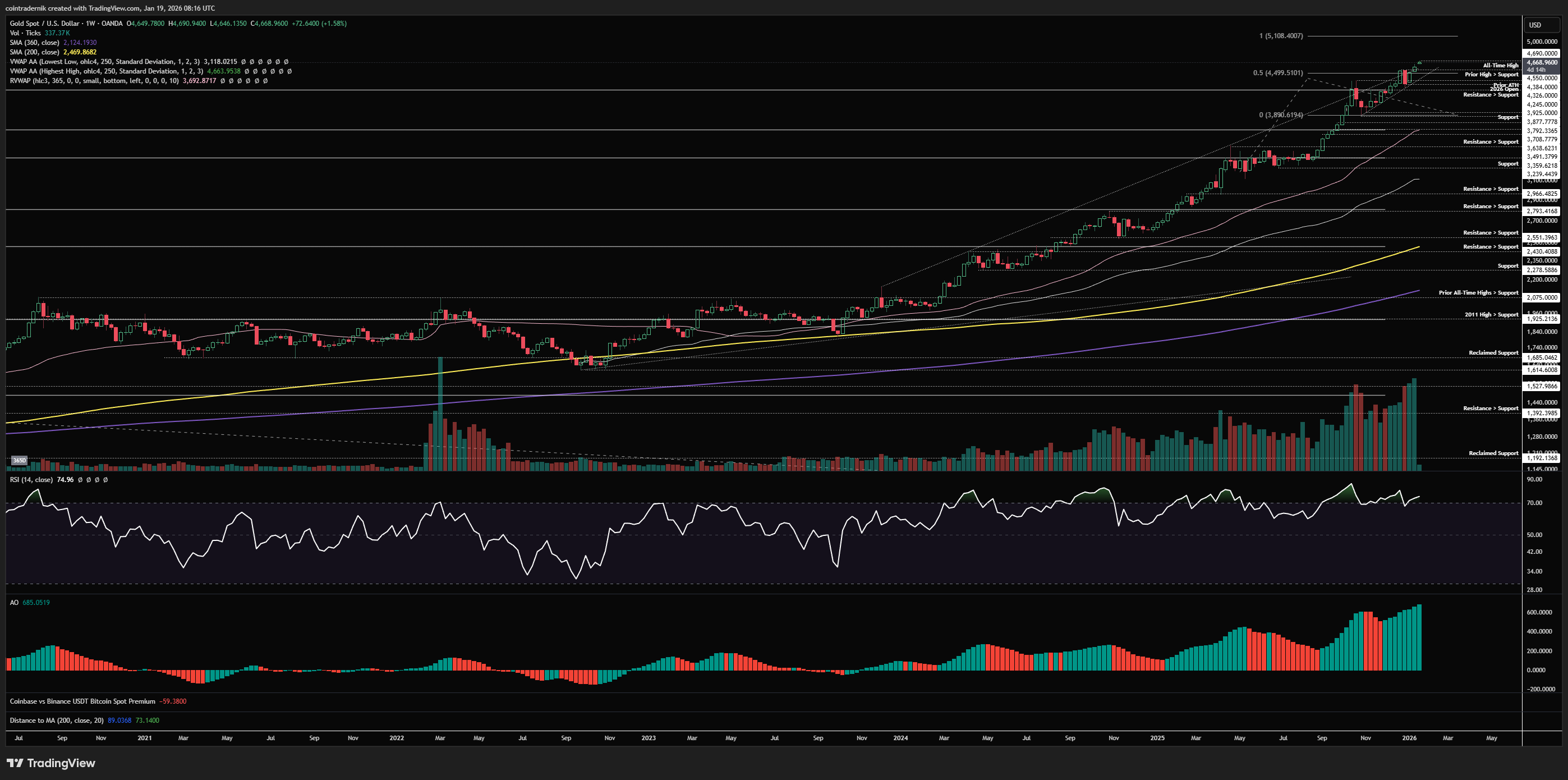
Task: Select the AO indicator pane label
Action: 14,602
